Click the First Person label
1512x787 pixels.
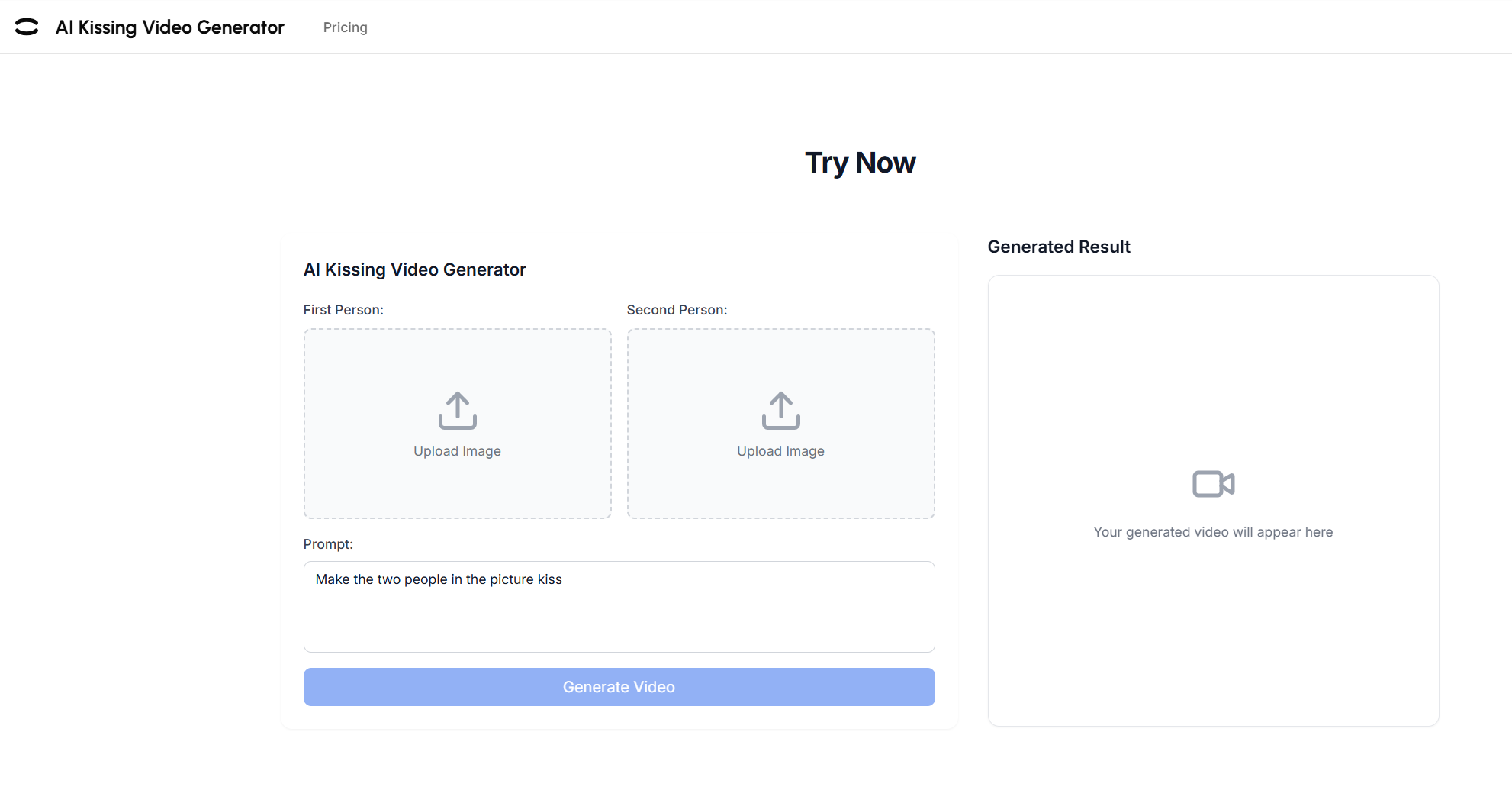[x=343, y=309]
